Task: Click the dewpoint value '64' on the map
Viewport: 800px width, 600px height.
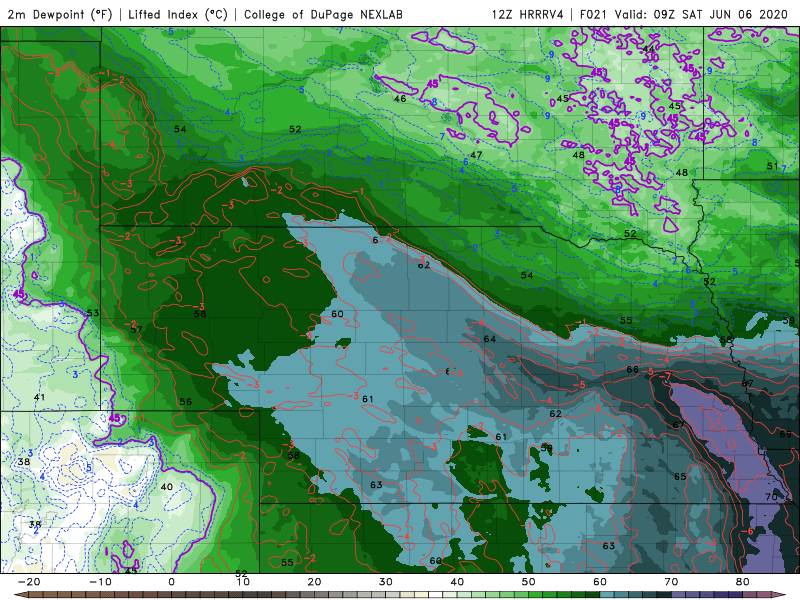Action: [490, 339]
